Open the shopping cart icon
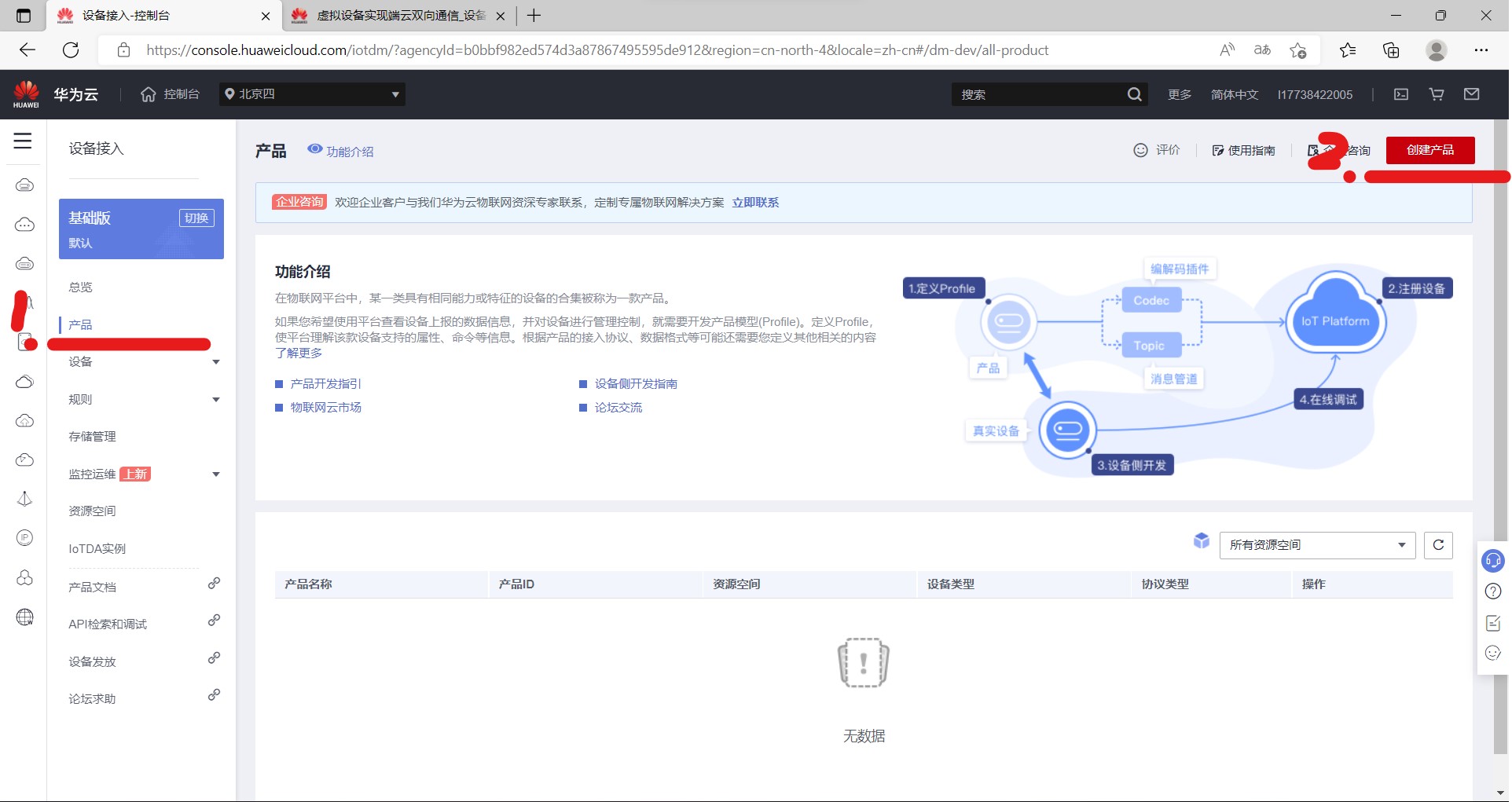Image resolution: width=1512 pixels, height=802 pixels. (x=1437, y=94)
